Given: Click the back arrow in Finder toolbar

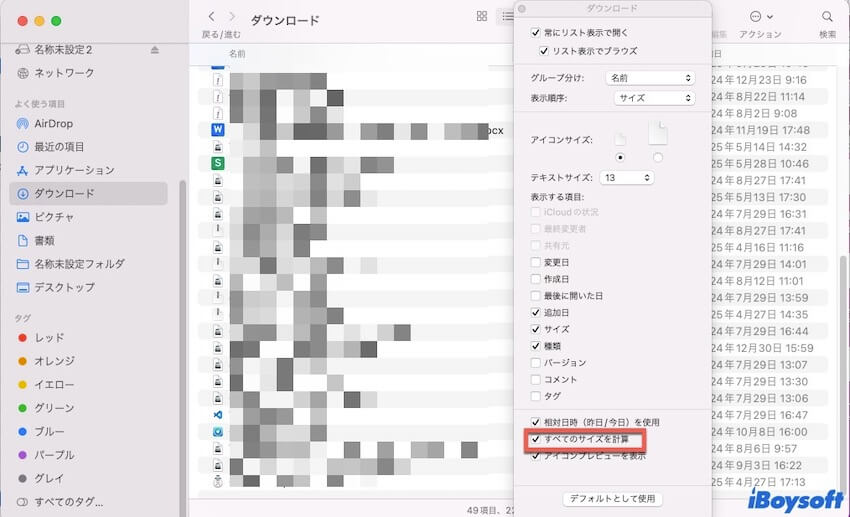Looking at the screenshot, I should click(x=211, y=17).
